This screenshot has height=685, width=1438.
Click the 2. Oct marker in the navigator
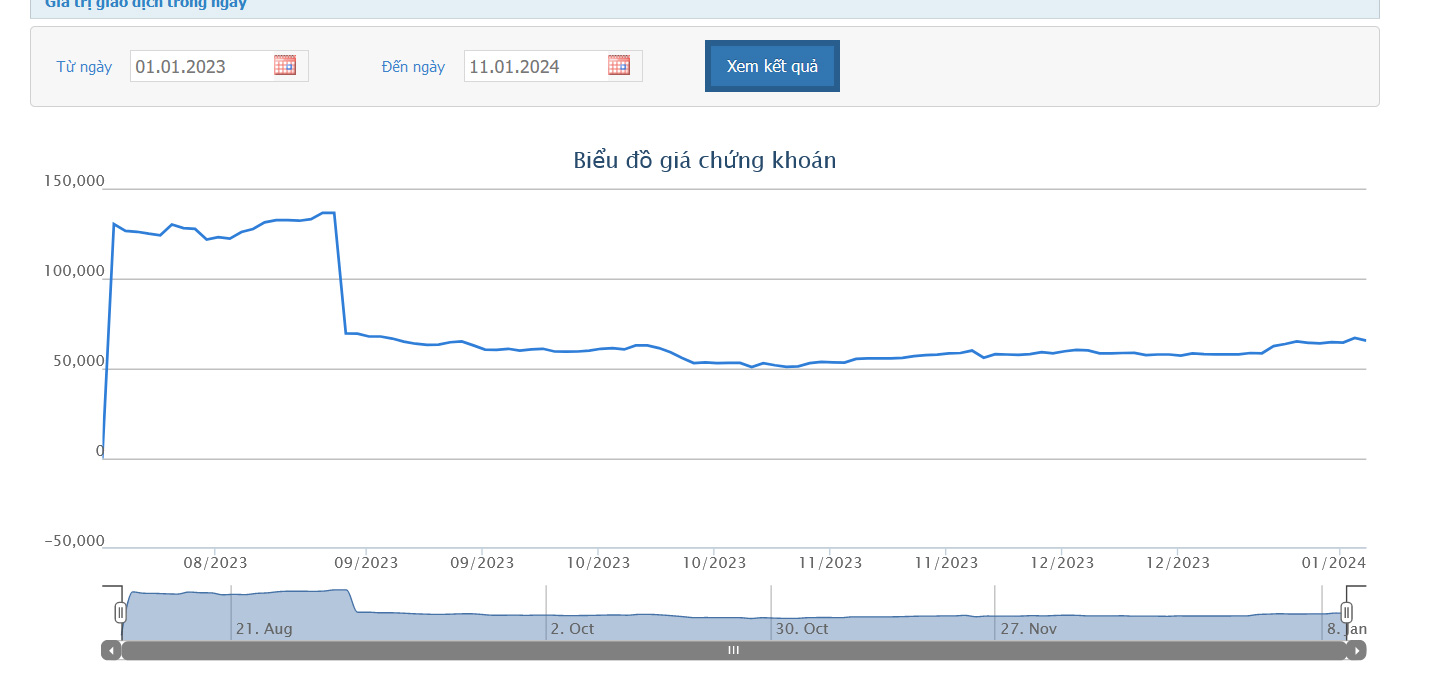coord(572,629)
